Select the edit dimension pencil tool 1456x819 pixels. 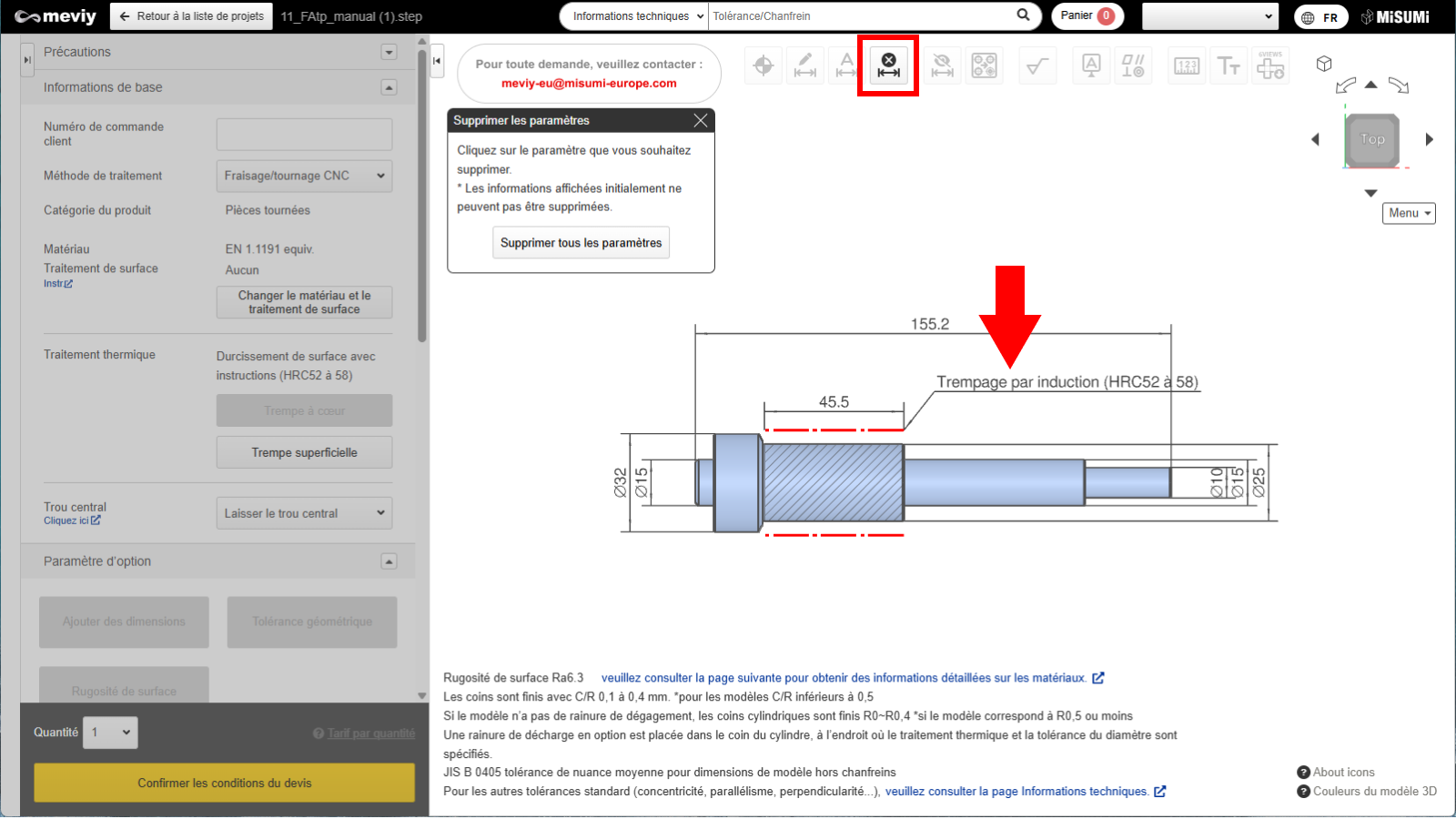pyautogui.click(x=804, y=66)
